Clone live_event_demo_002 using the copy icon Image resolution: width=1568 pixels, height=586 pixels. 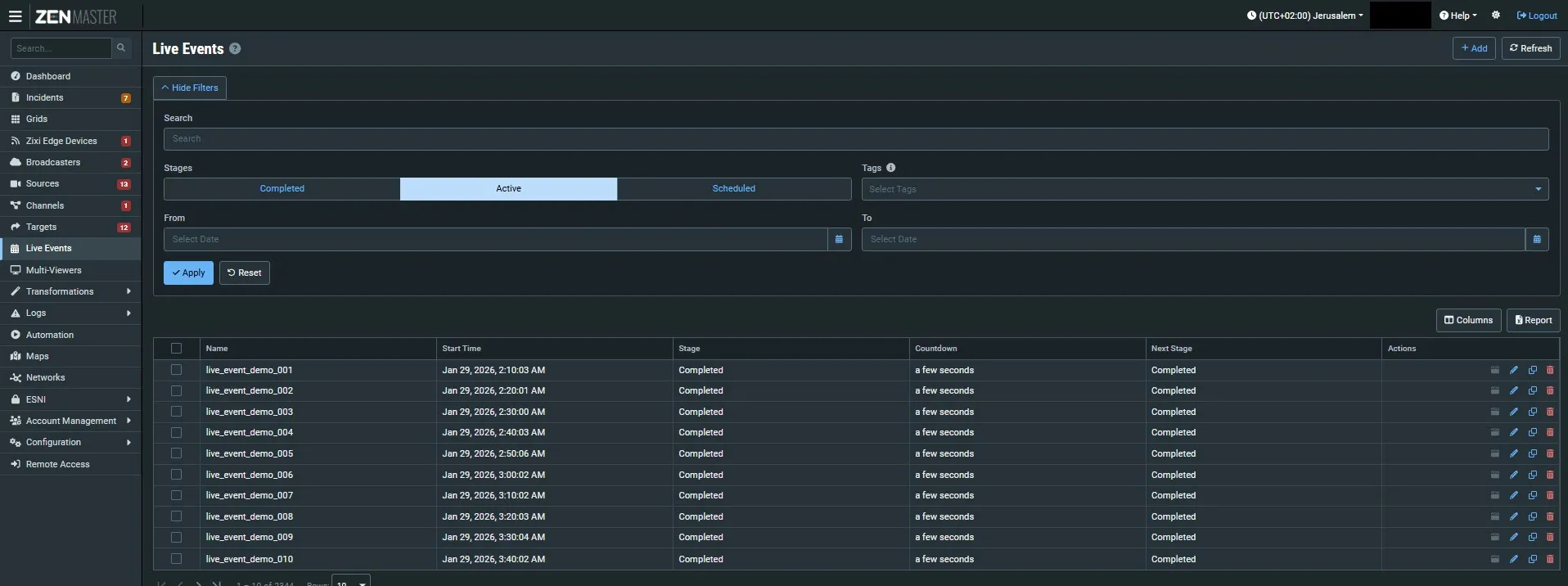coord(1533,391)
